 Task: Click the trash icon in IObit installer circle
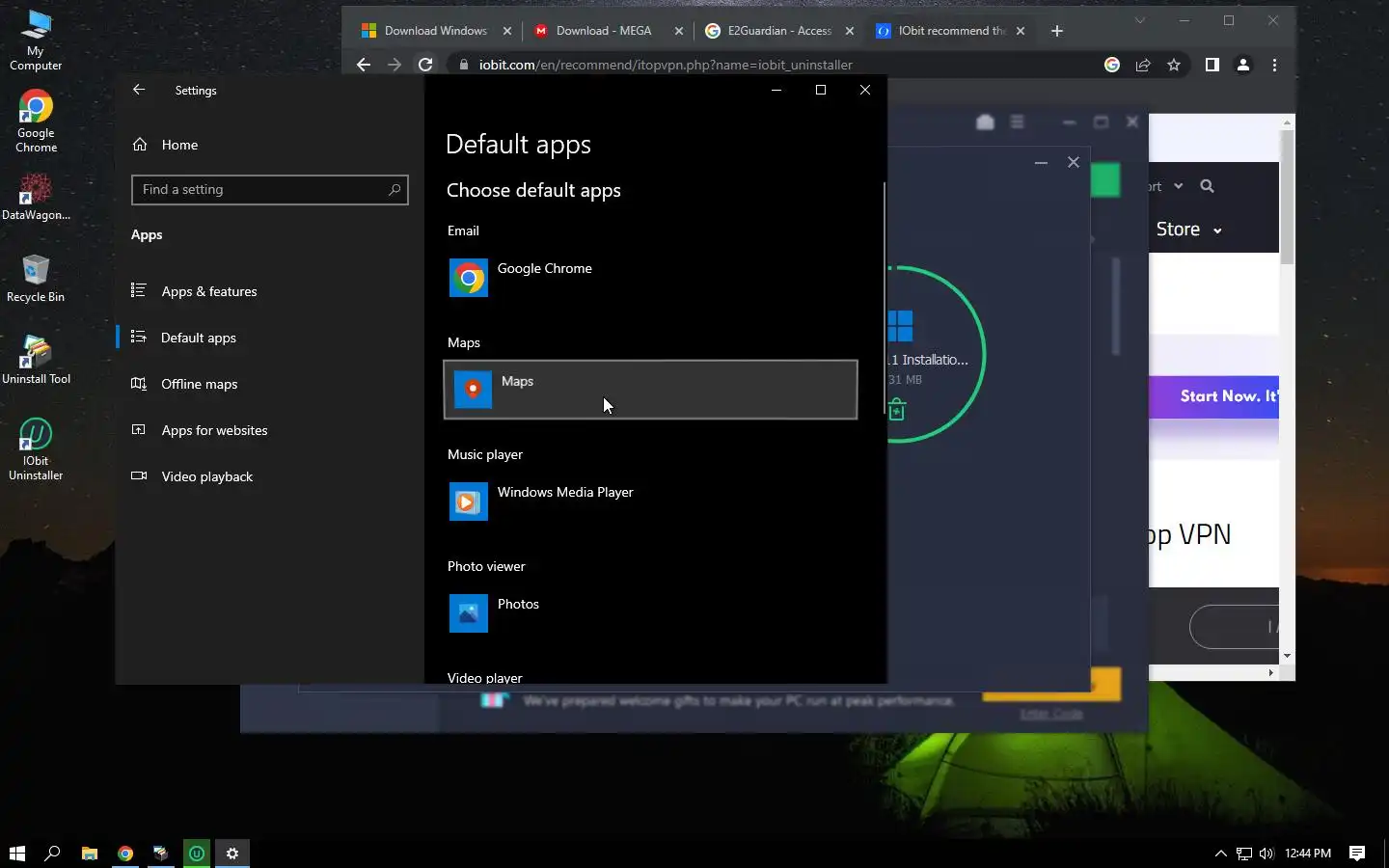point(897,409)
